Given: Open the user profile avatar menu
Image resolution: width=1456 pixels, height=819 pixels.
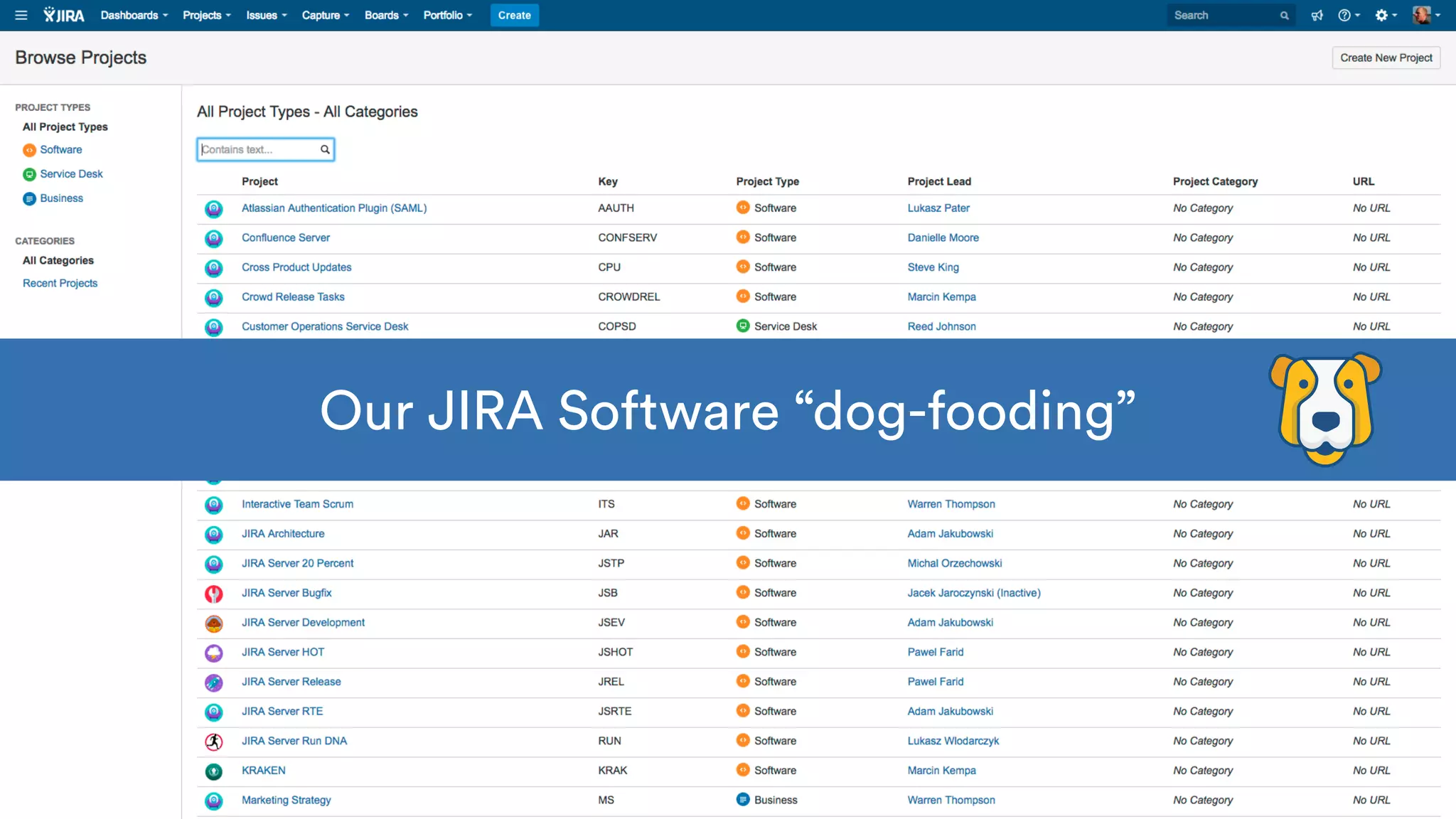Looking at the screenshot, I should [1426, 15].
